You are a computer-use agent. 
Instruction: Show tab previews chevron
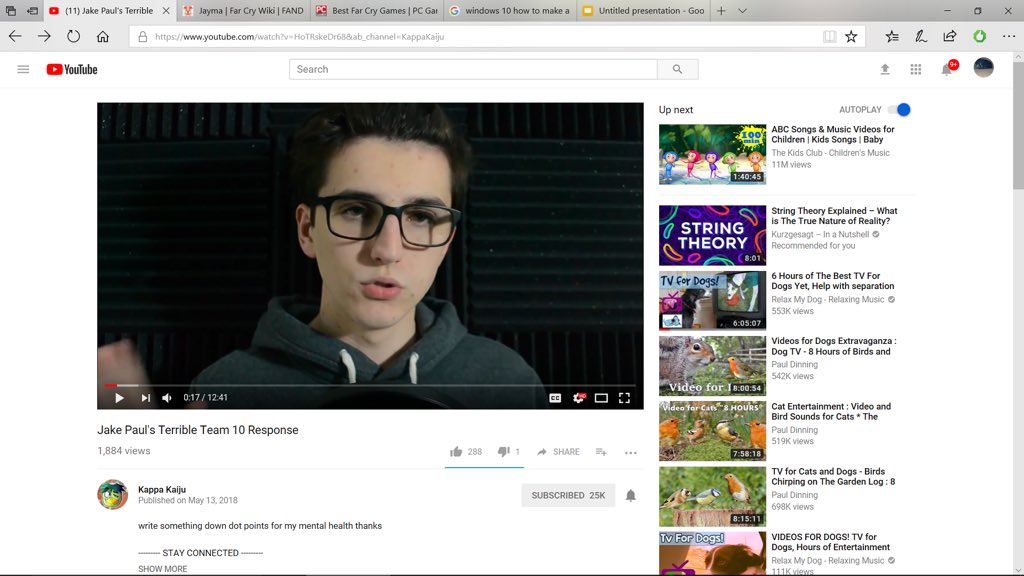(743, 10)
